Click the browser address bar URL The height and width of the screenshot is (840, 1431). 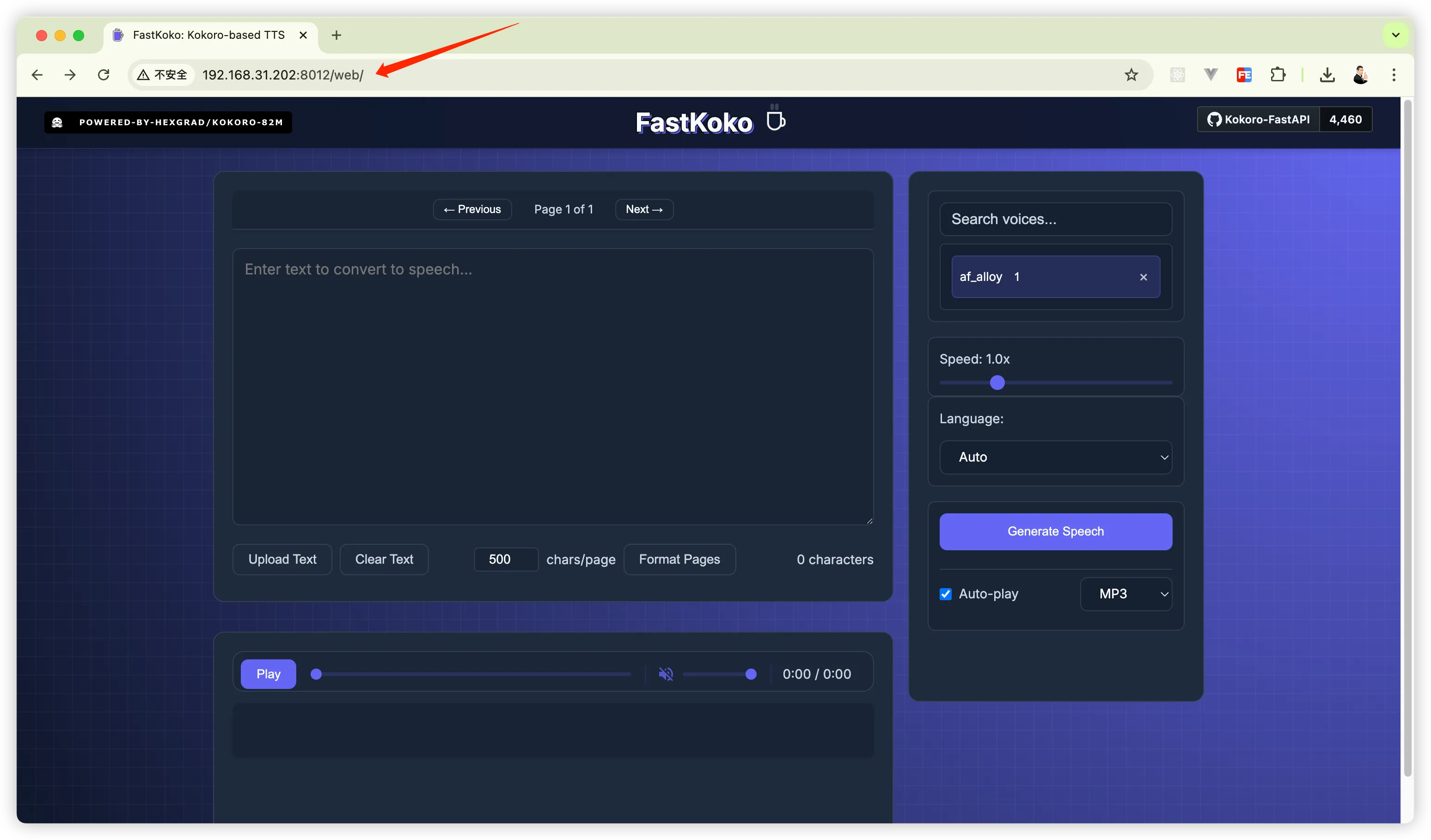tap(283, 75)
